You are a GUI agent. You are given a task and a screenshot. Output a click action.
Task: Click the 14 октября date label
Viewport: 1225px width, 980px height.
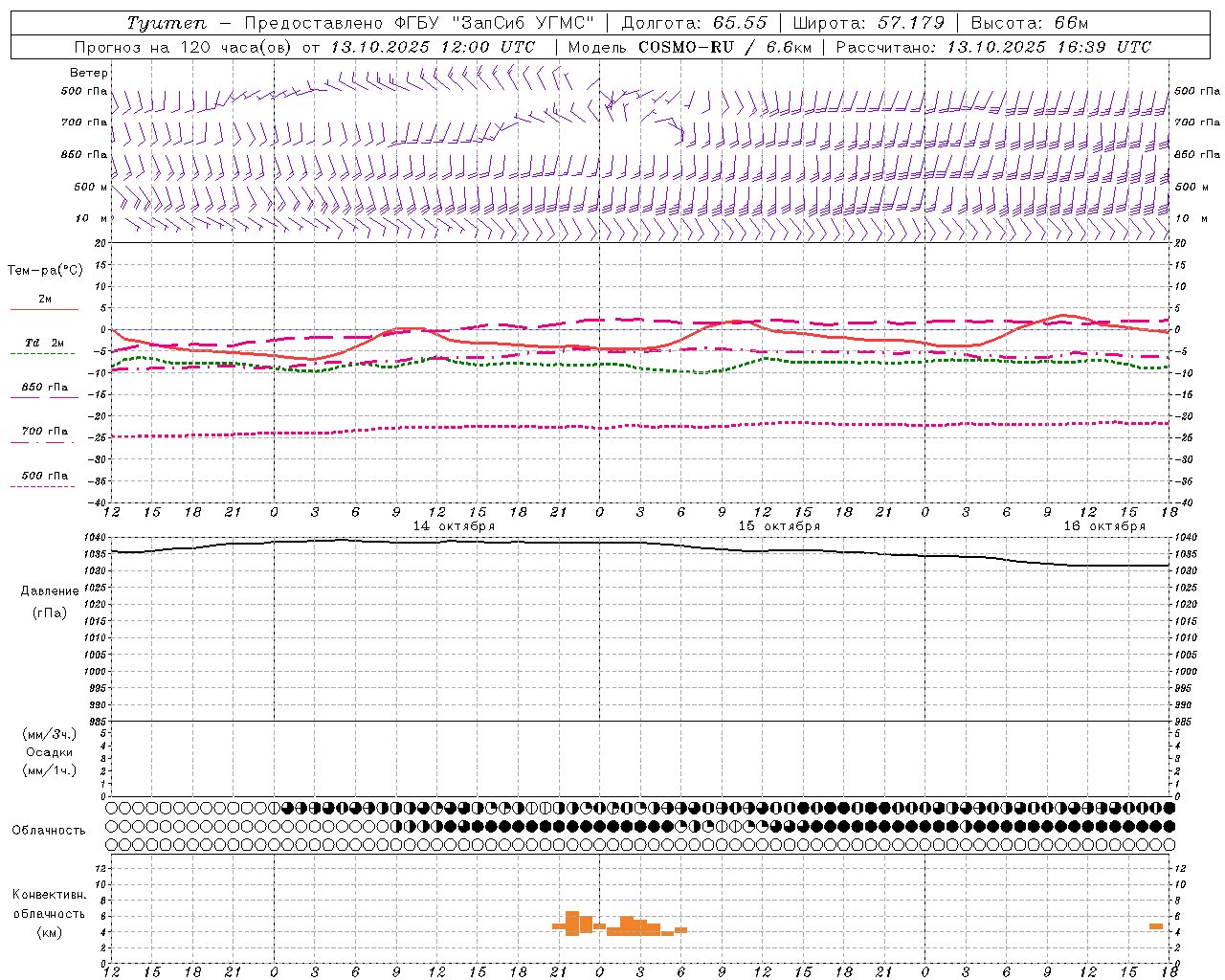(x=454, y=526)
